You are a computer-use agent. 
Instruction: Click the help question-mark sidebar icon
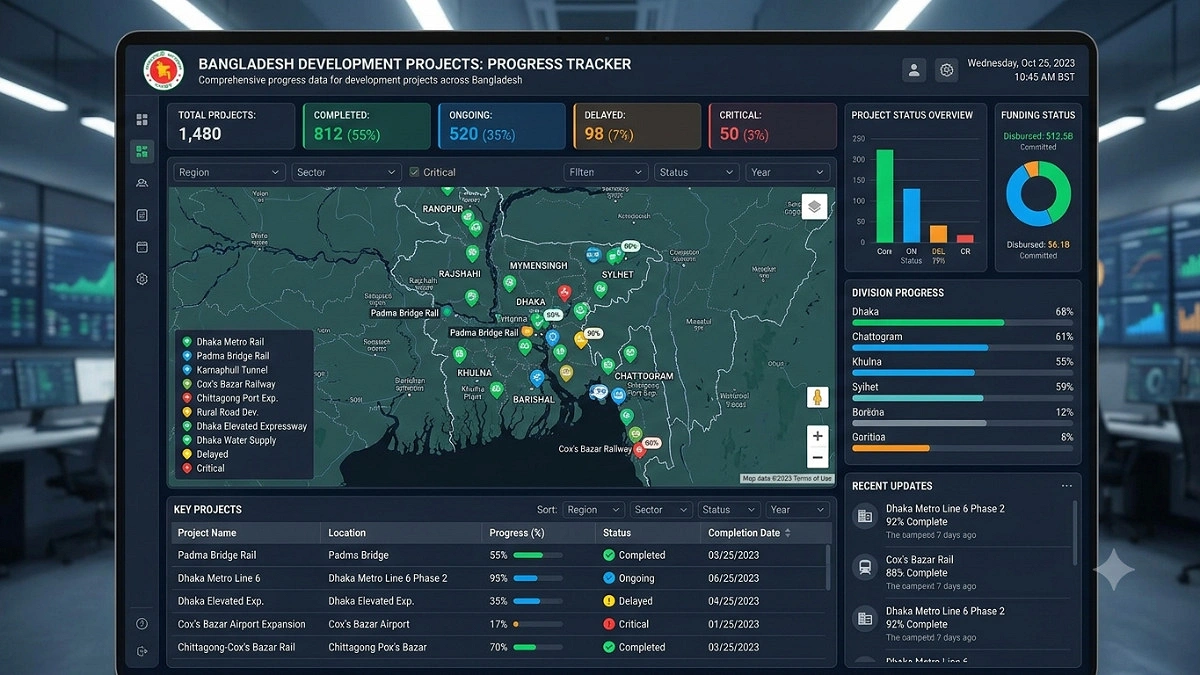pyautogui.click(x=142, y=624)
